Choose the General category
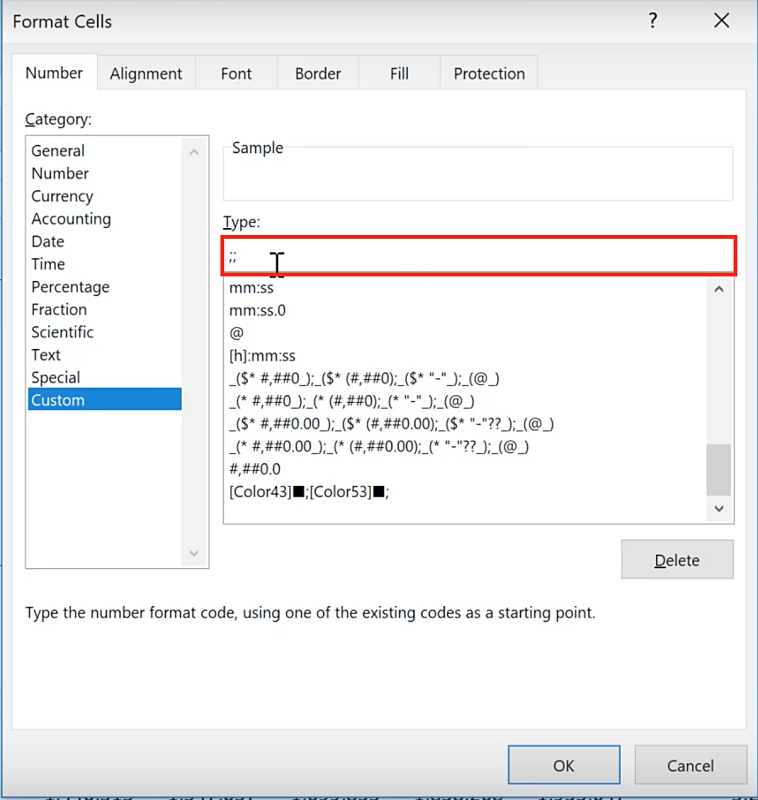 click(x=58, y=151)
